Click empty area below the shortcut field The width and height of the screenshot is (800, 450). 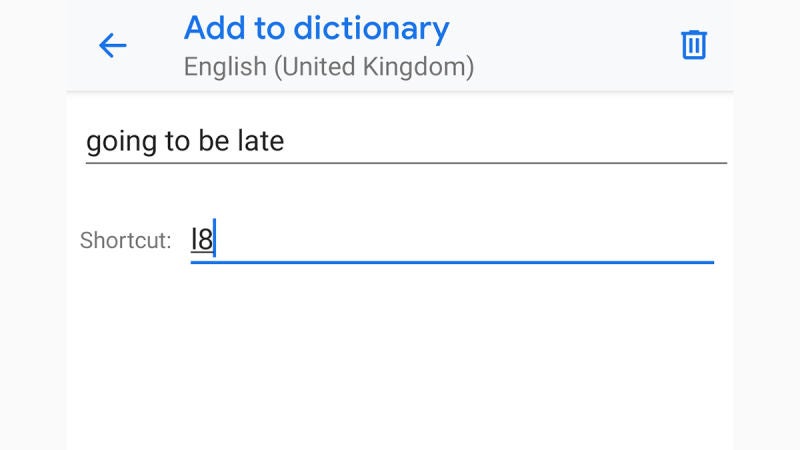[400, 360]
